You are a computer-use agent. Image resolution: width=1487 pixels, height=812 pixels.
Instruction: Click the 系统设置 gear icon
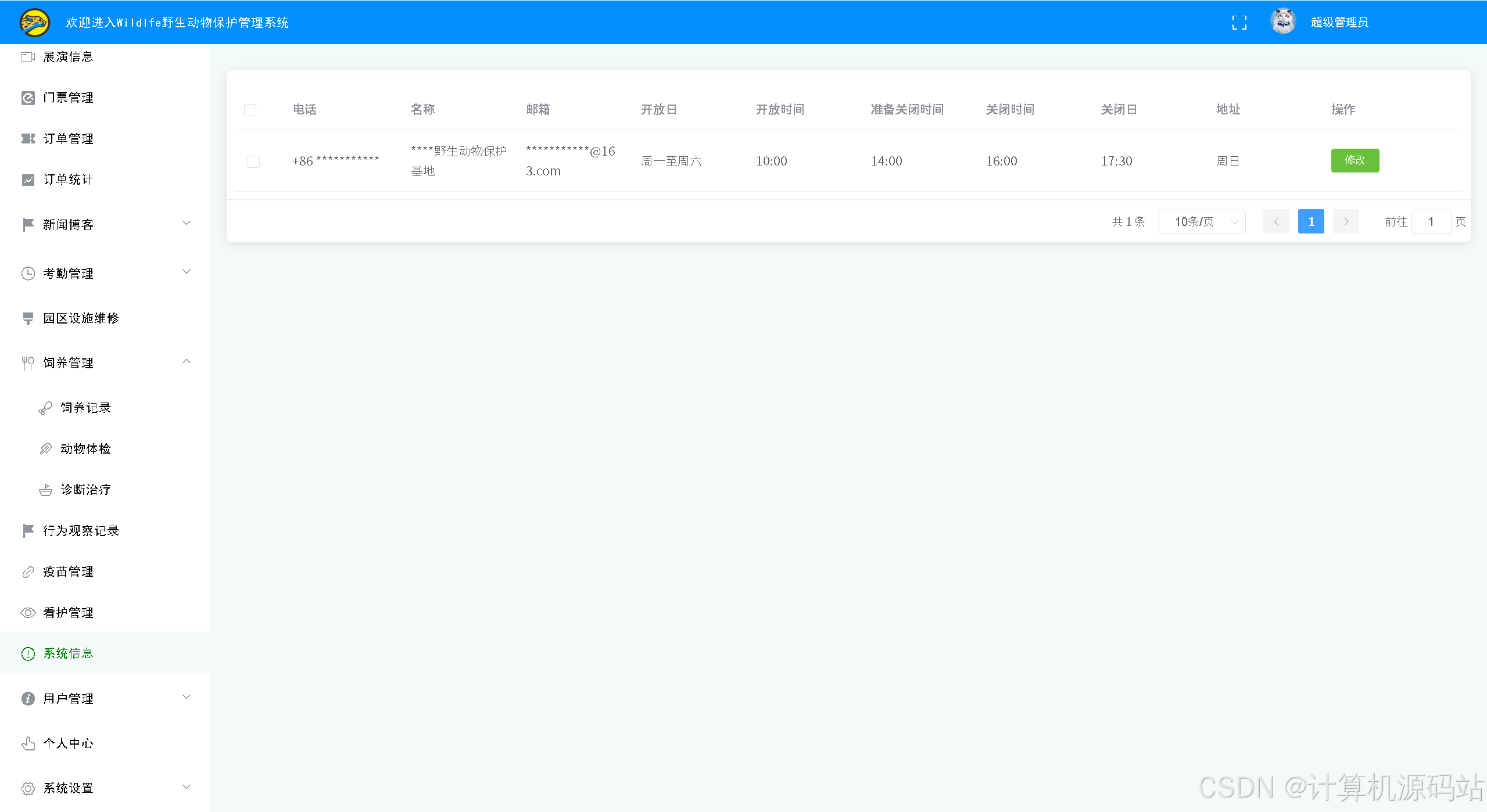pyautogui.click(x=28, y=788)
